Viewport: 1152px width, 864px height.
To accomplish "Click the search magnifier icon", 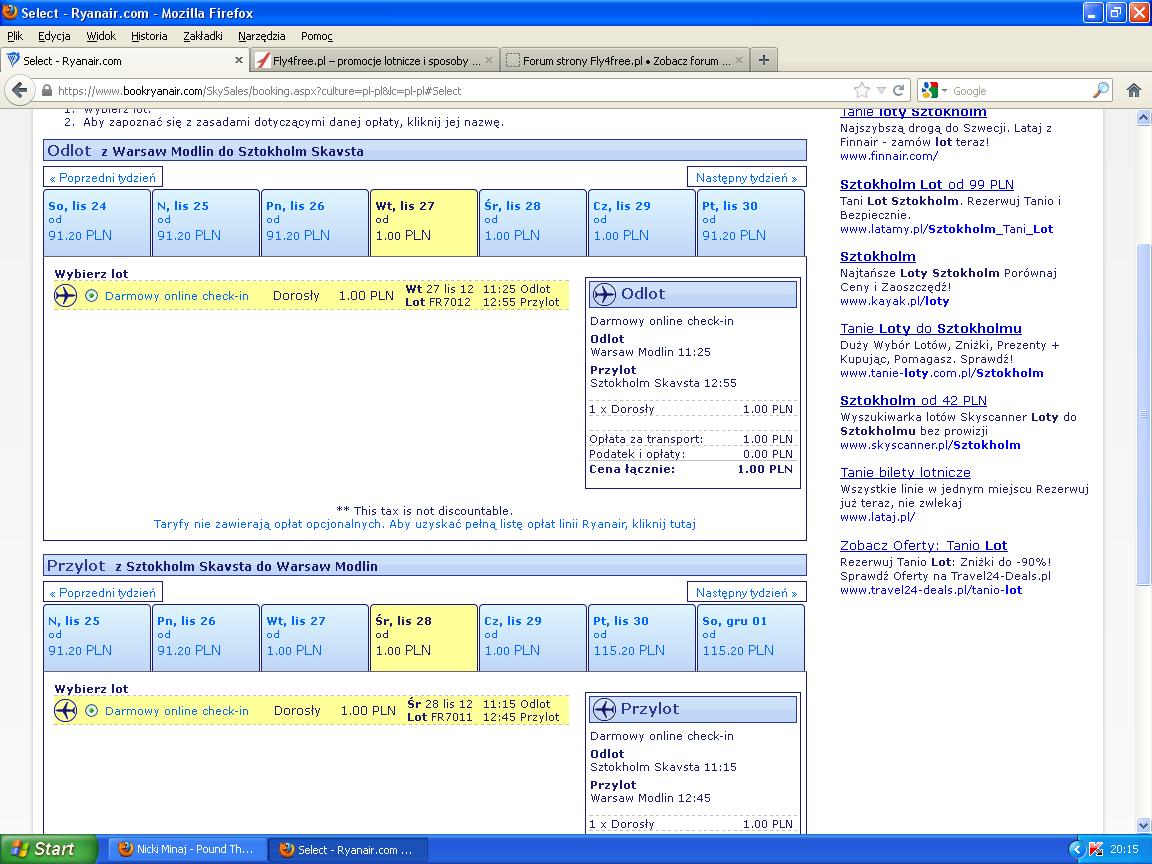I will click(1101, 90).
